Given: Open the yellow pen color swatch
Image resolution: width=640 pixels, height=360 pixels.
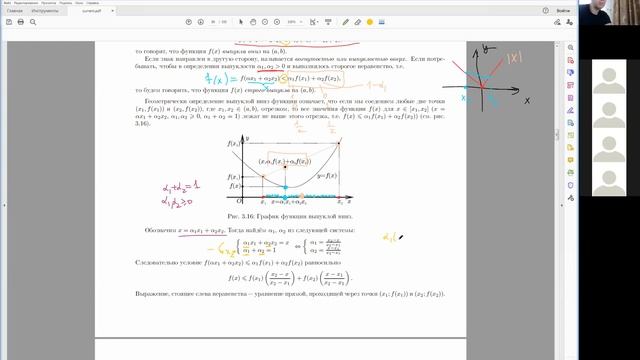Looking at the screenshot, I should coord(370,22).
